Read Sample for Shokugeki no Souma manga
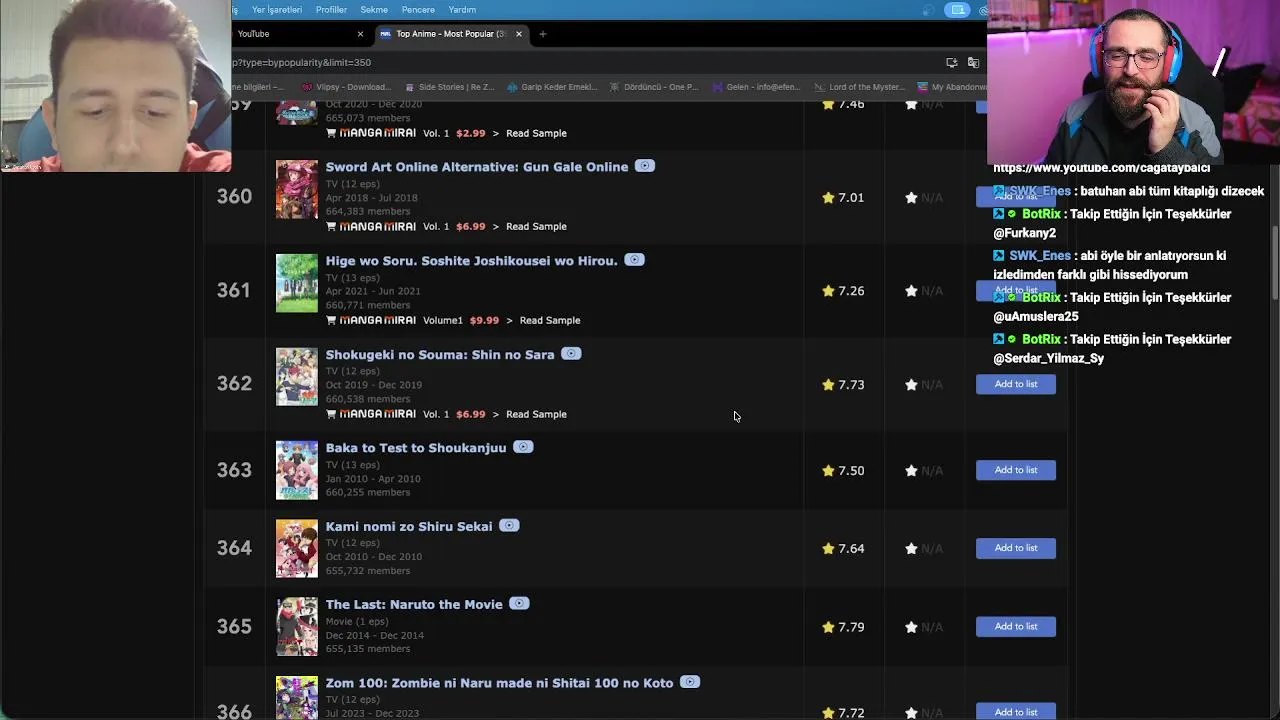 tap(536, 414)
